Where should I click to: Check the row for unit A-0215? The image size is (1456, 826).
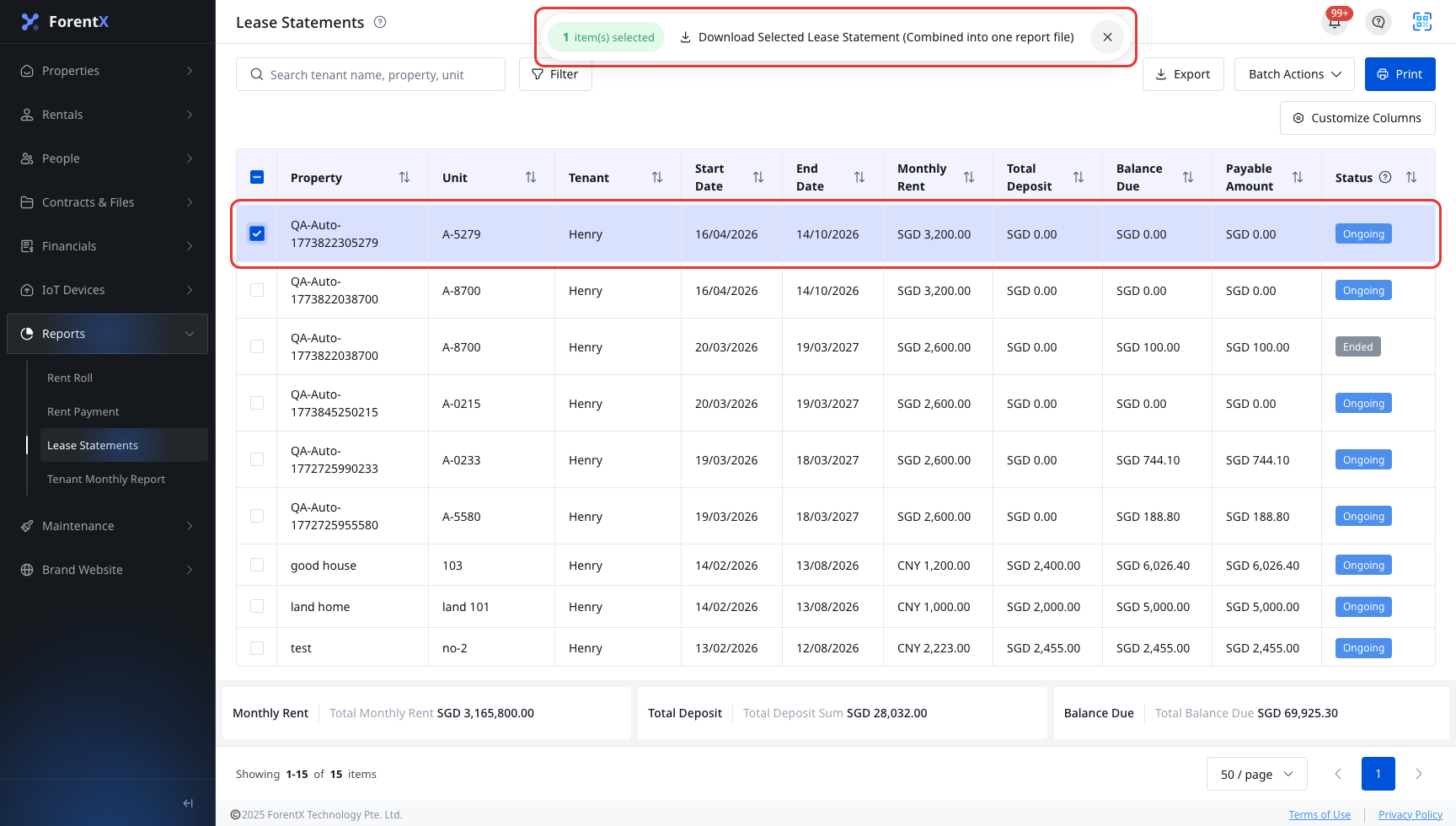257,403
